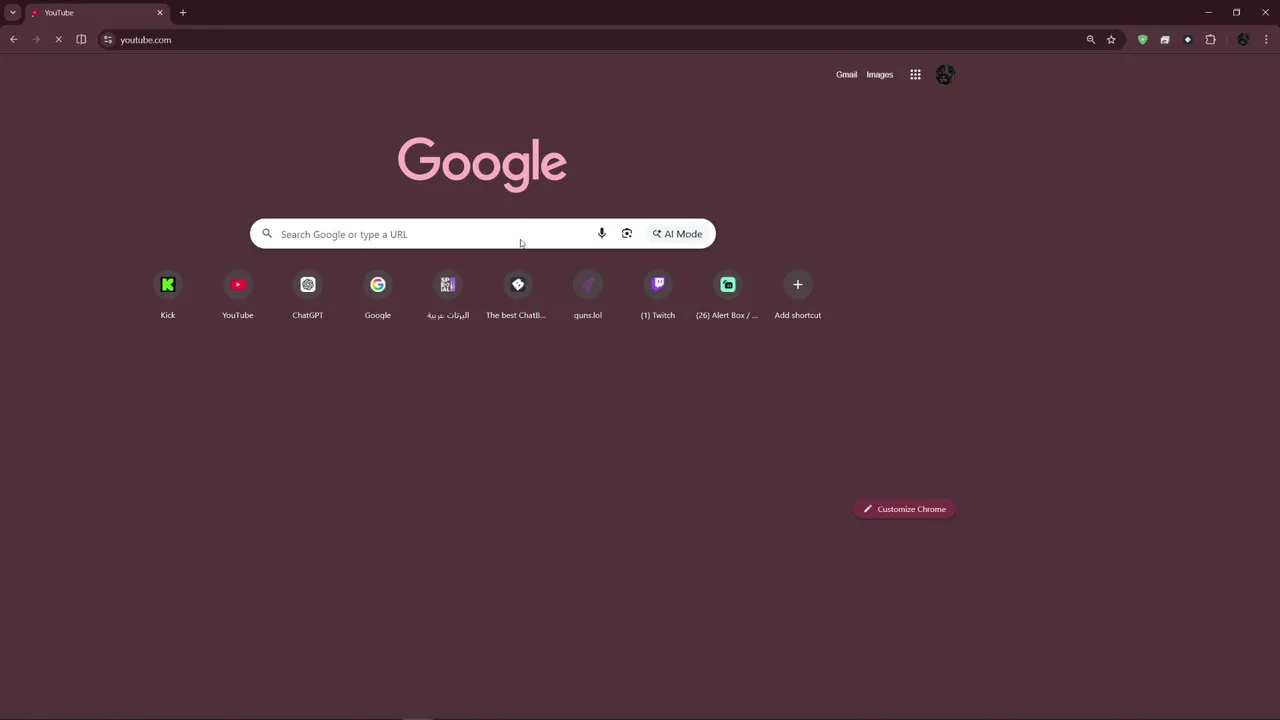Image resolution: width=1280 pixels, height=720 pixels.
Task: Expand the tab search dropdown
Action: point(12,13)
